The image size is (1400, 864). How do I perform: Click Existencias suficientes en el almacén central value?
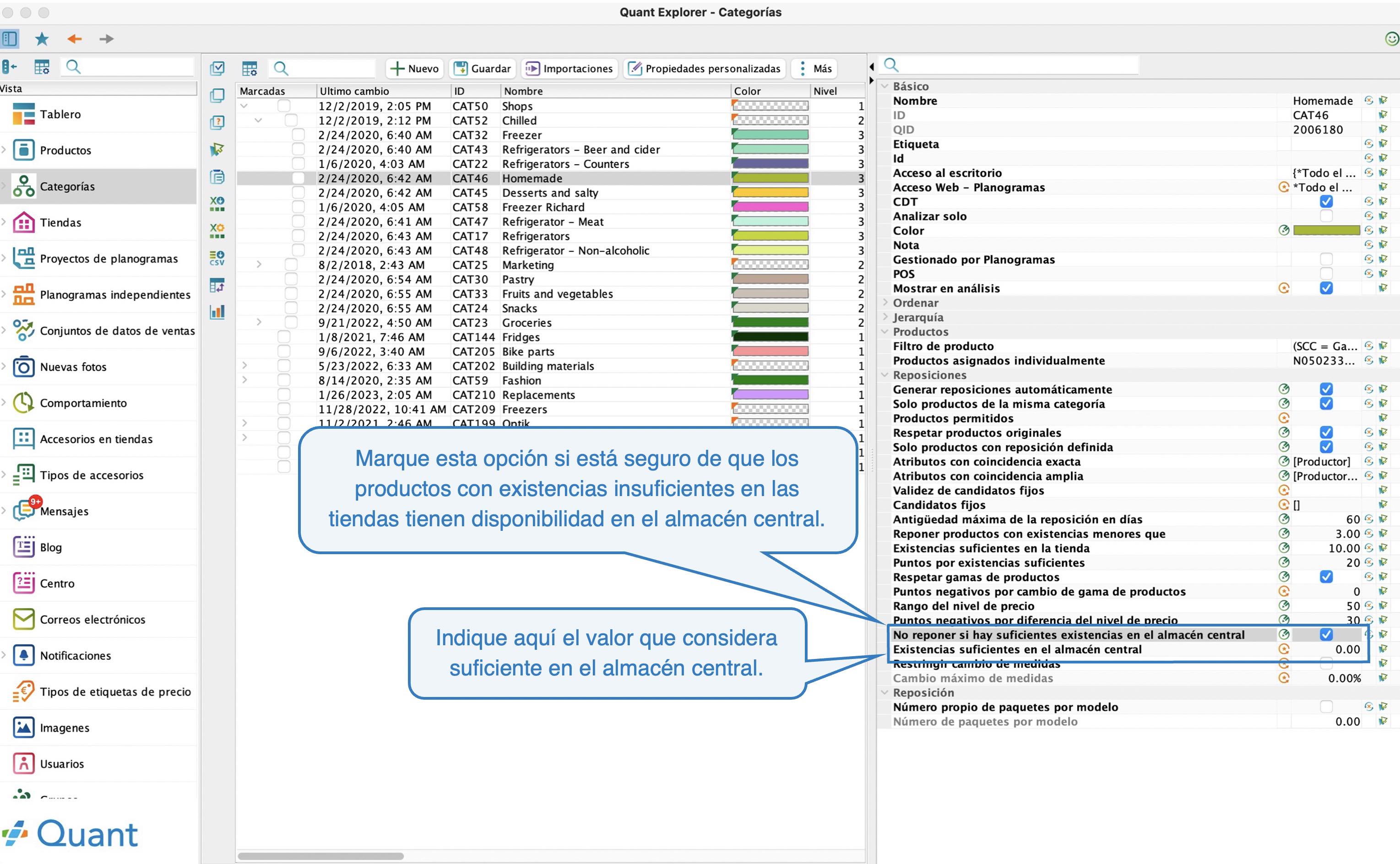[1326, 650]
